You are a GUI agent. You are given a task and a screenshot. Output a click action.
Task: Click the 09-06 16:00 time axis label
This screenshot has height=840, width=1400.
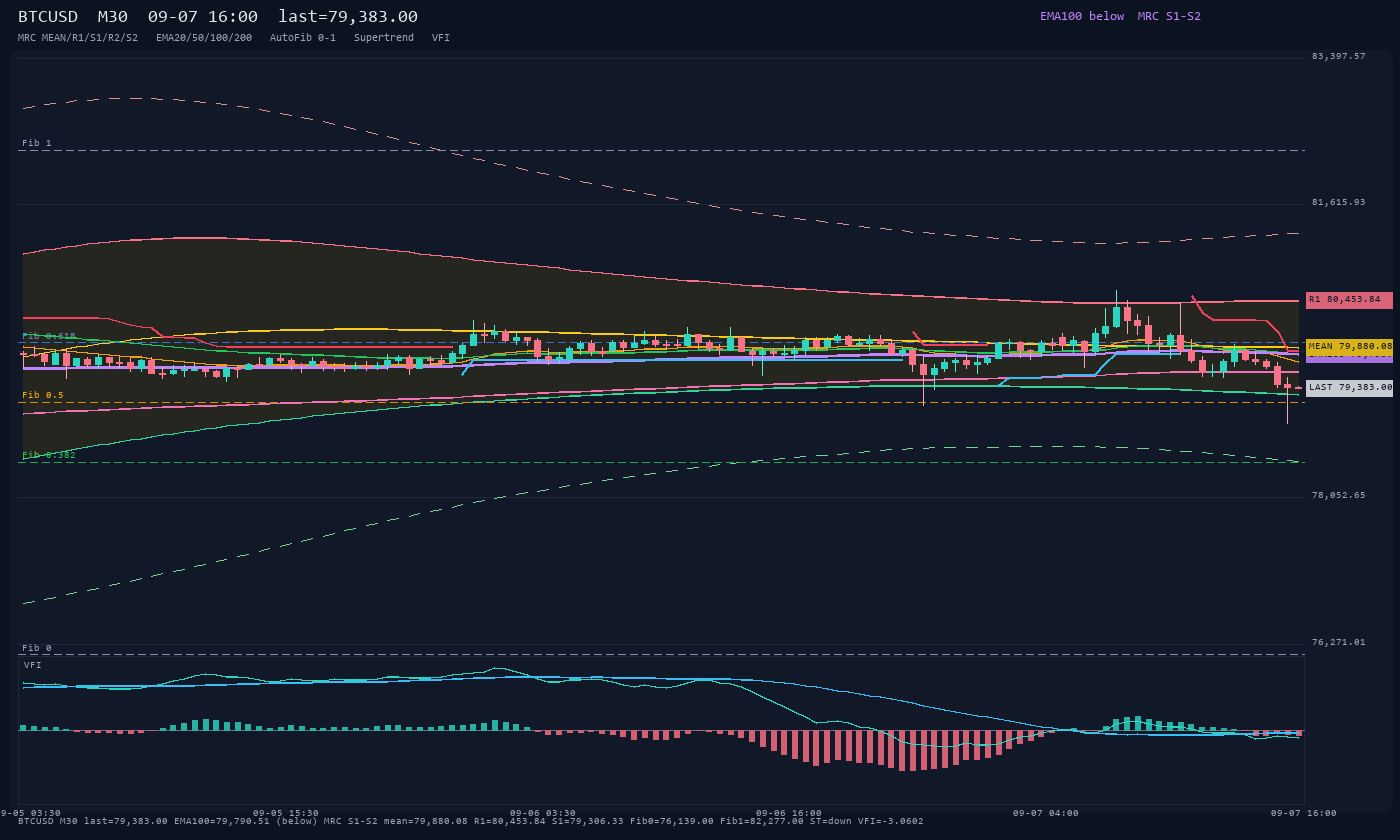pyautogui.click(x=789, y=813)
